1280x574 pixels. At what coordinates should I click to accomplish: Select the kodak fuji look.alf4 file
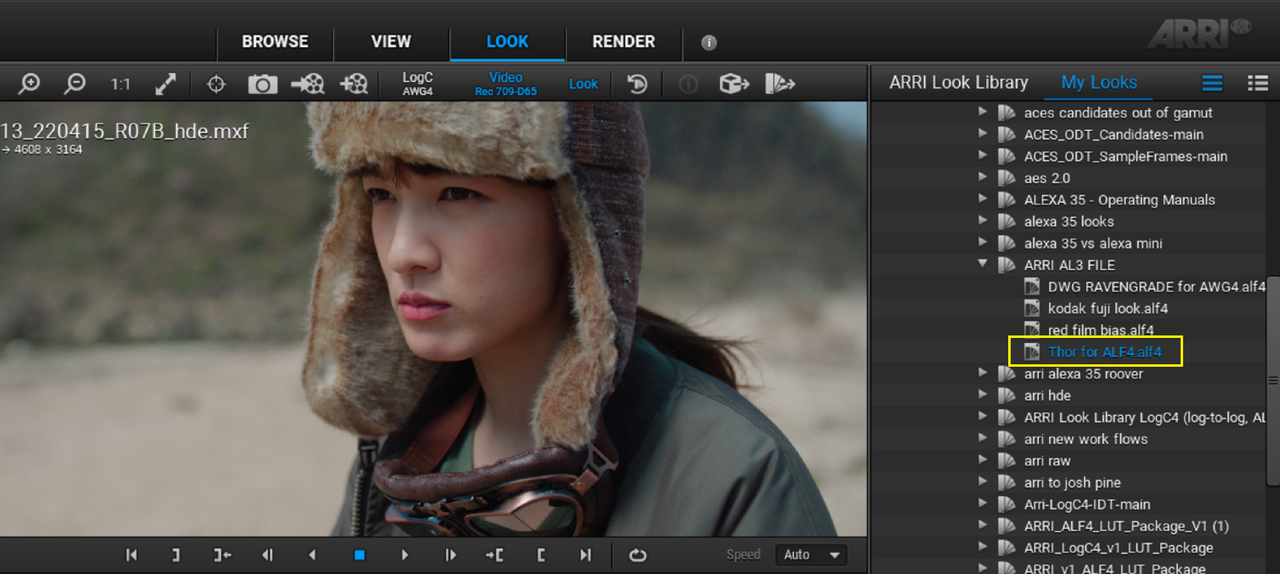(x=1108, y=309)
